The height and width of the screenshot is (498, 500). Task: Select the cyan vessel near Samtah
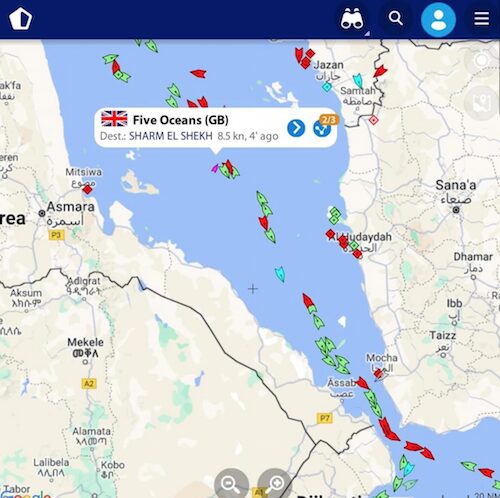(358, 81)
